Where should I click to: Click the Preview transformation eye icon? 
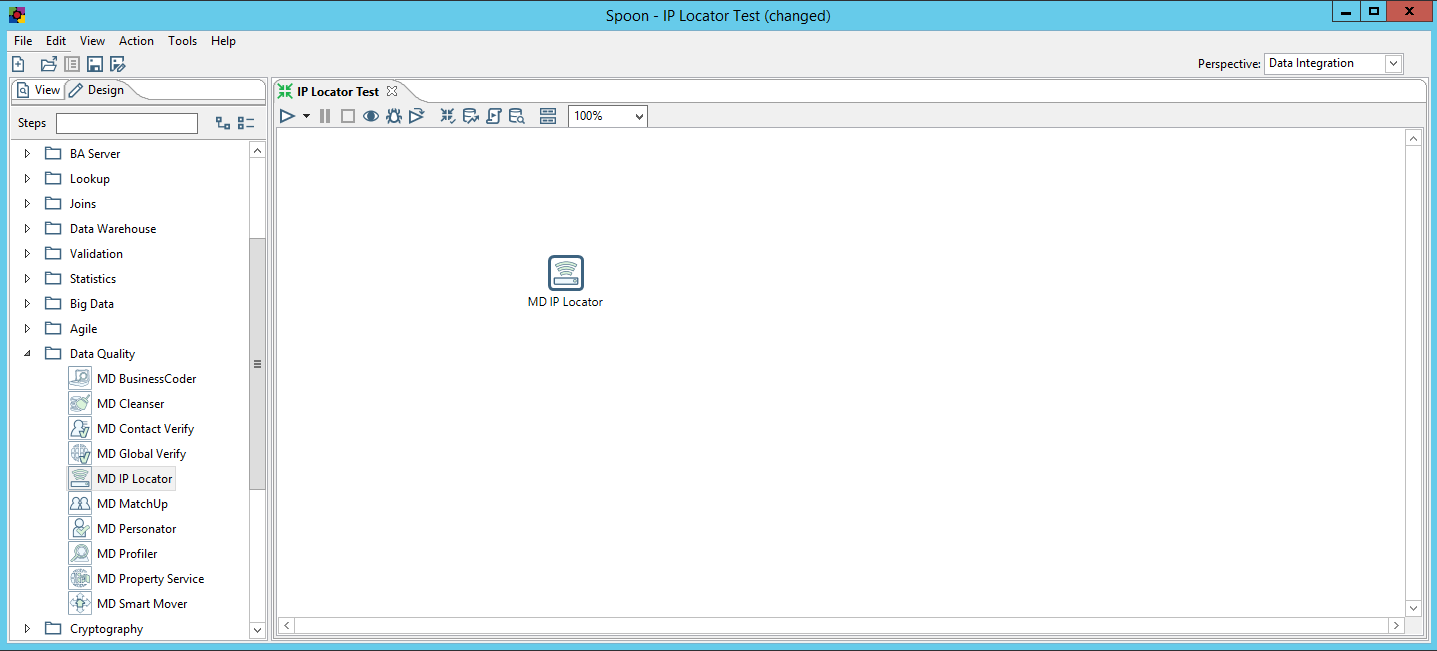pos(371,116)
